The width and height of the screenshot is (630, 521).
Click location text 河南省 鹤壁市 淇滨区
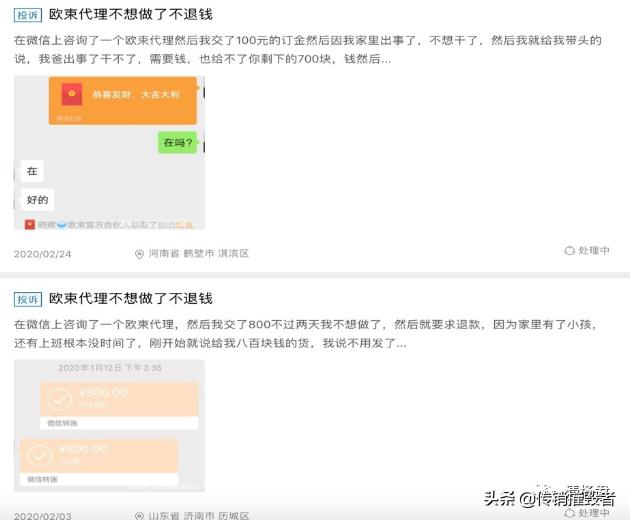click(199, 253)
